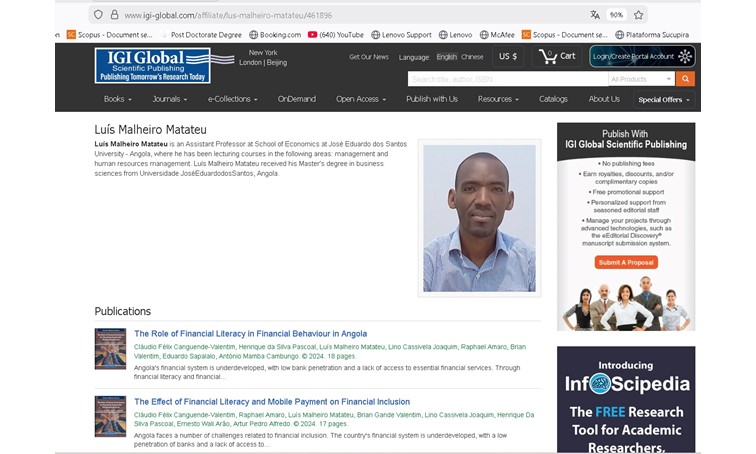Open the Booking.com bookmark

[x=274, y=35]
